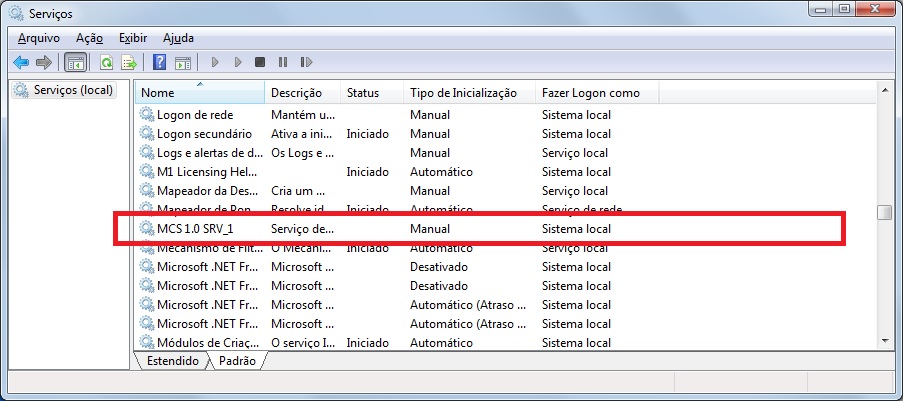Click the vertical scrollbar thumb
The height and width of the screenshot is (401, 903).
885,213
